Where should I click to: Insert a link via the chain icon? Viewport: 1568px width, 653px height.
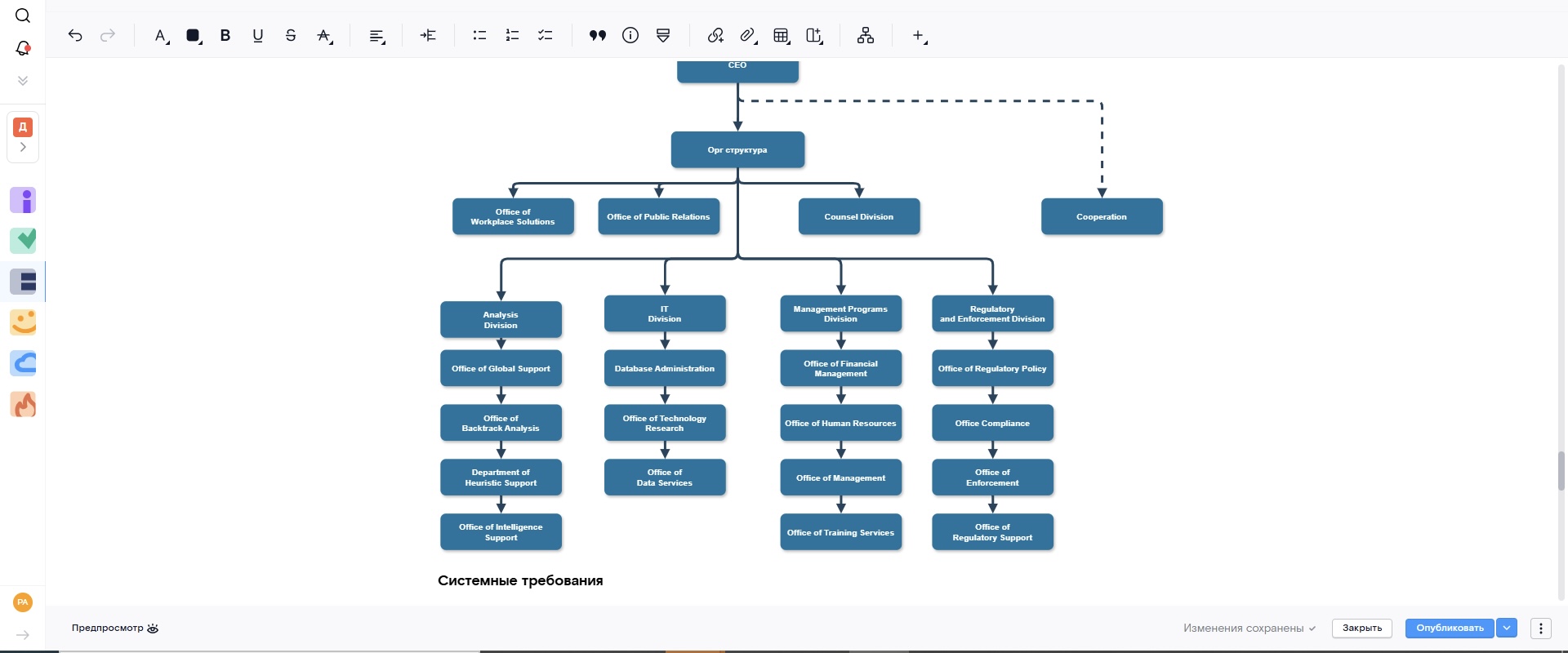pos(715,35)
